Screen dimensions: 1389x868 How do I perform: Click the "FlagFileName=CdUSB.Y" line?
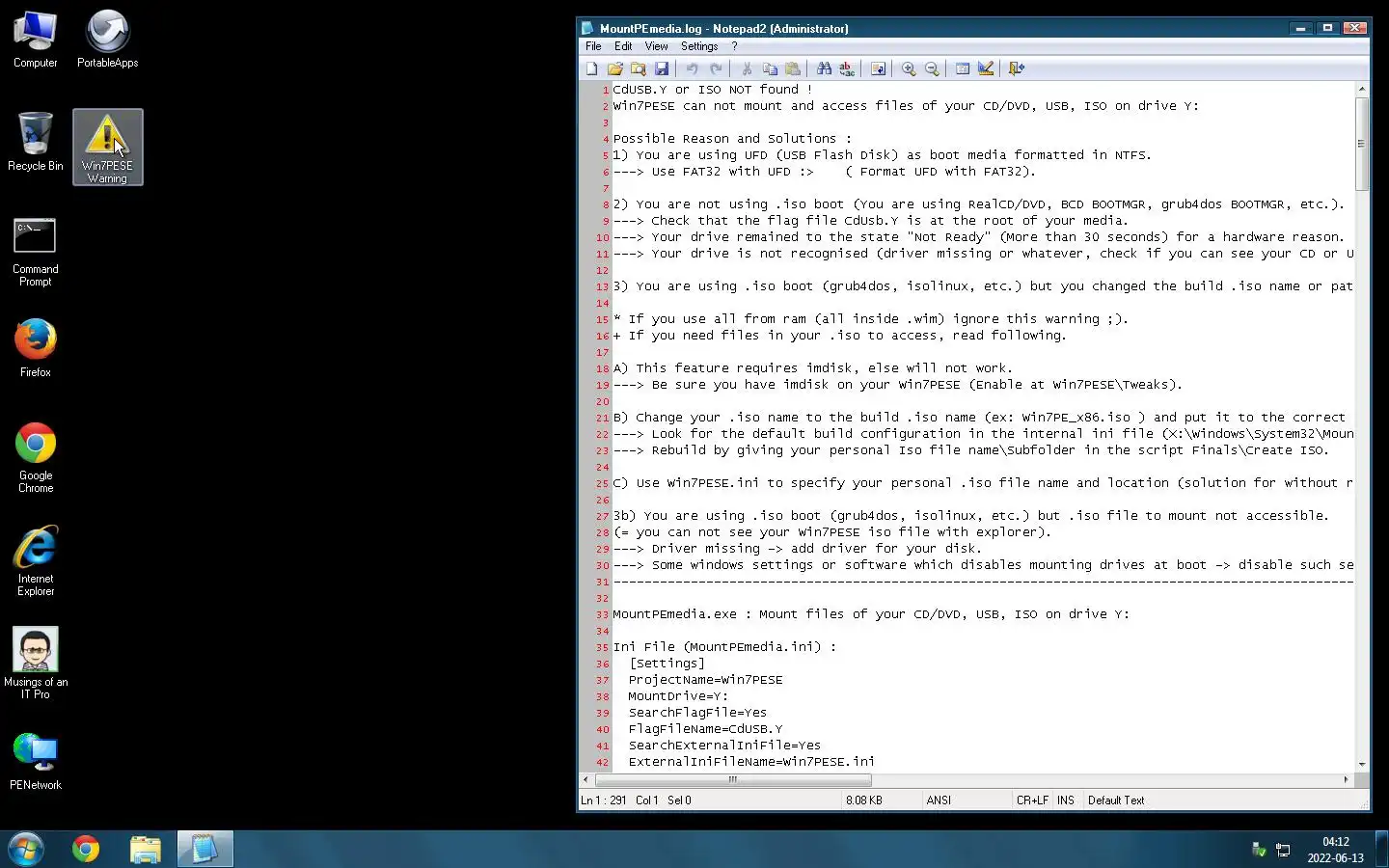(x=705, y=729)
